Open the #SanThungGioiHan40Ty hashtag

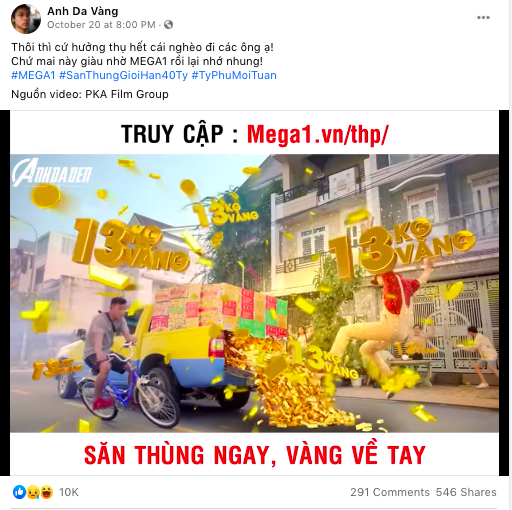click(123, 75)
